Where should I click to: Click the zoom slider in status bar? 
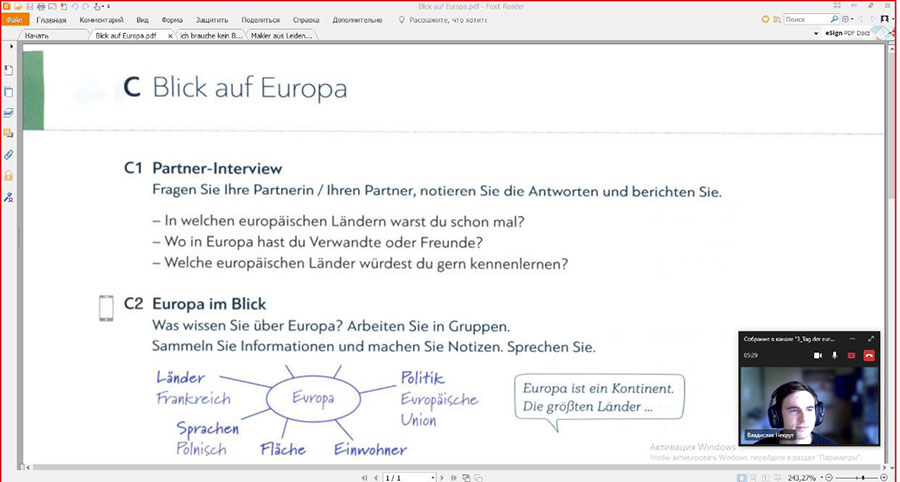click(858, 477)
